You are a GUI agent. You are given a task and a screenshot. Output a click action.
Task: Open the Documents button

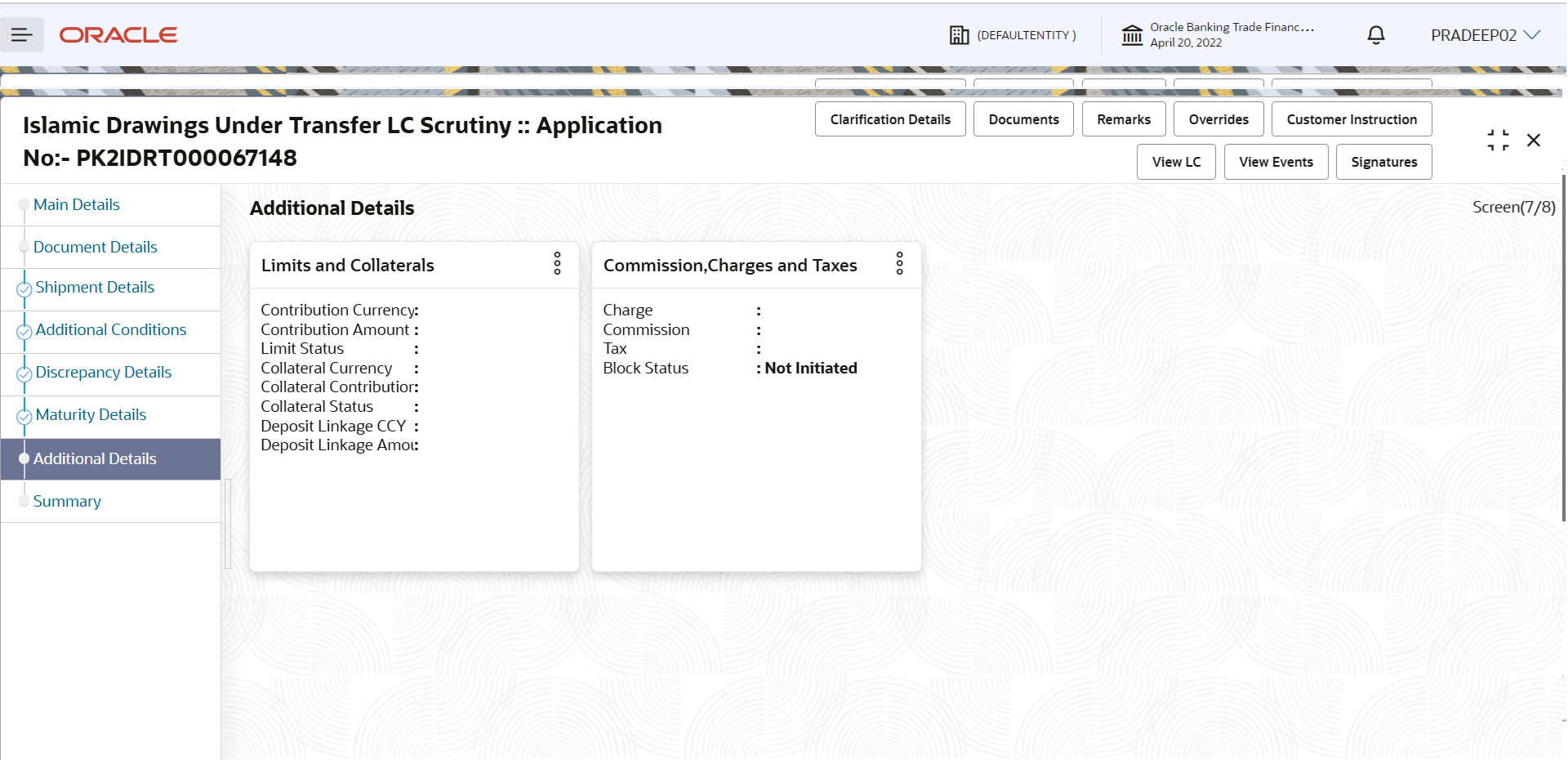click(1023, 119)
